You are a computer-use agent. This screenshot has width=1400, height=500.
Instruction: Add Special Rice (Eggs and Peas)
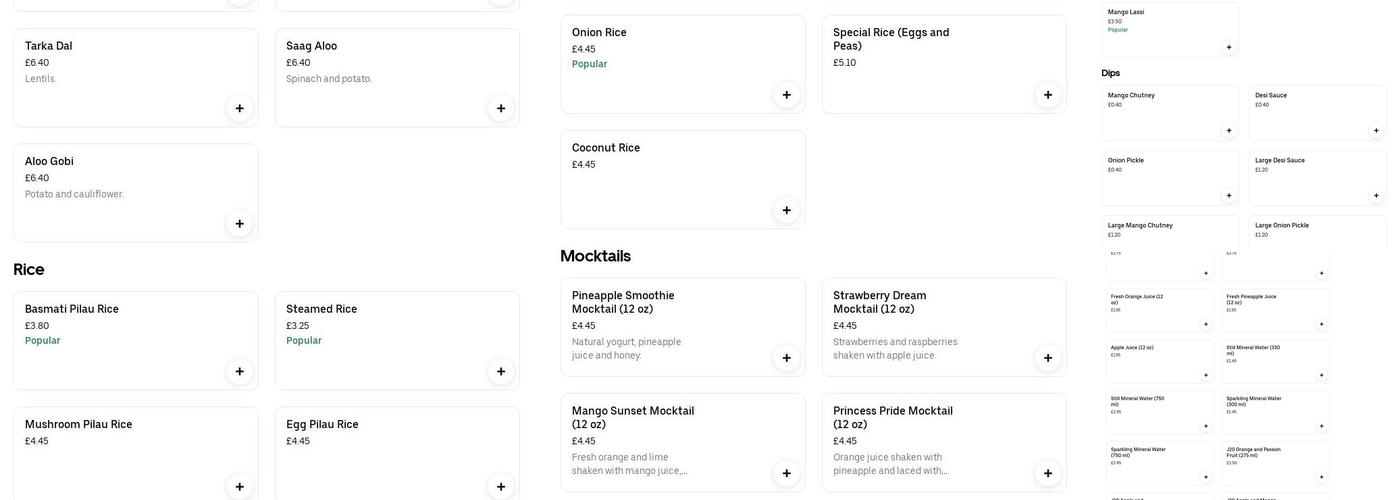pyautogui.click(x=1048, y=95)
